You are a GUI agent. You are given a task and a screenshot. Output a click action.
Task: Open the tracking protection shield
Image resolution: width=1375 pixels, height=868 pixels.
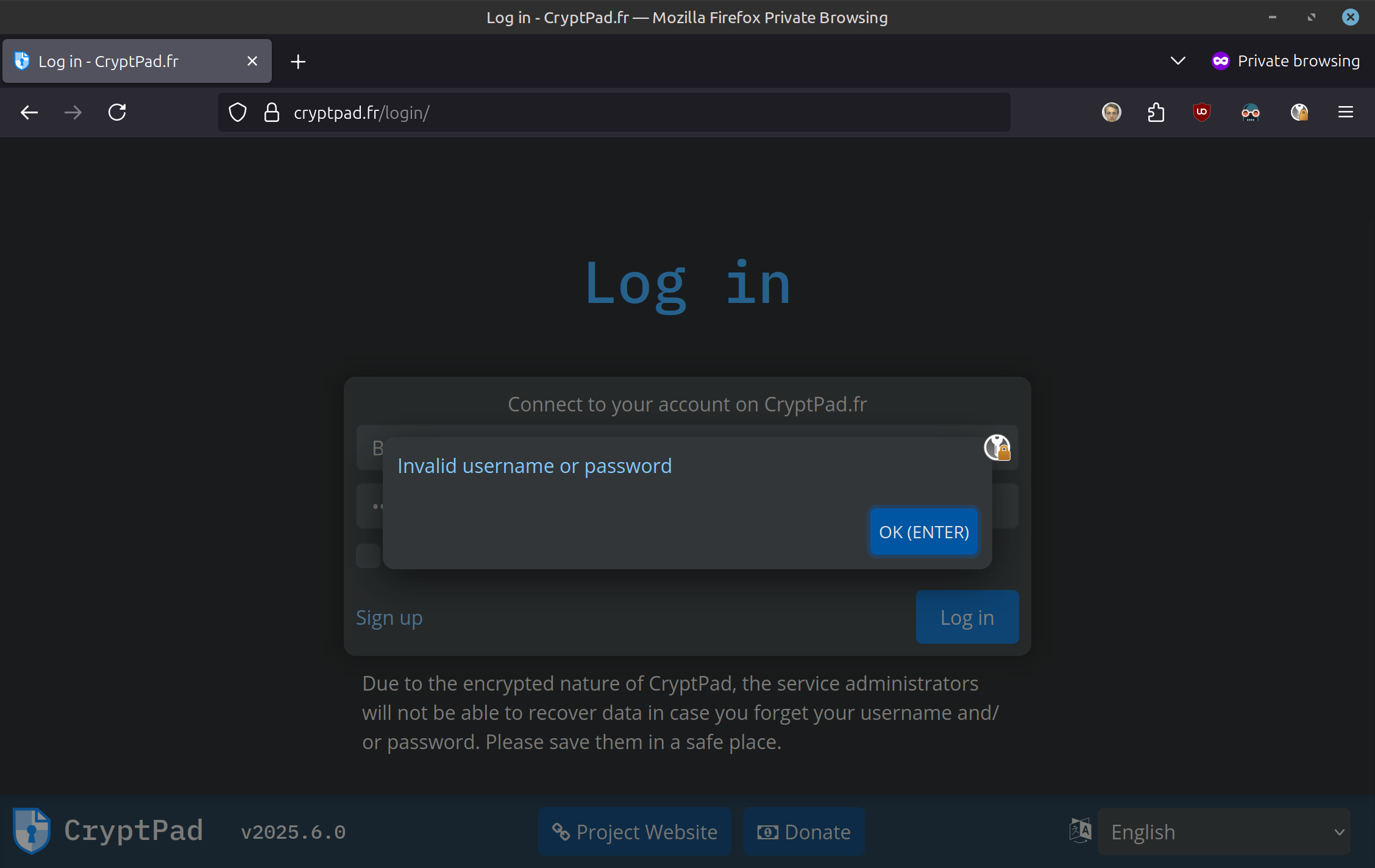click(x=238, y=113)
